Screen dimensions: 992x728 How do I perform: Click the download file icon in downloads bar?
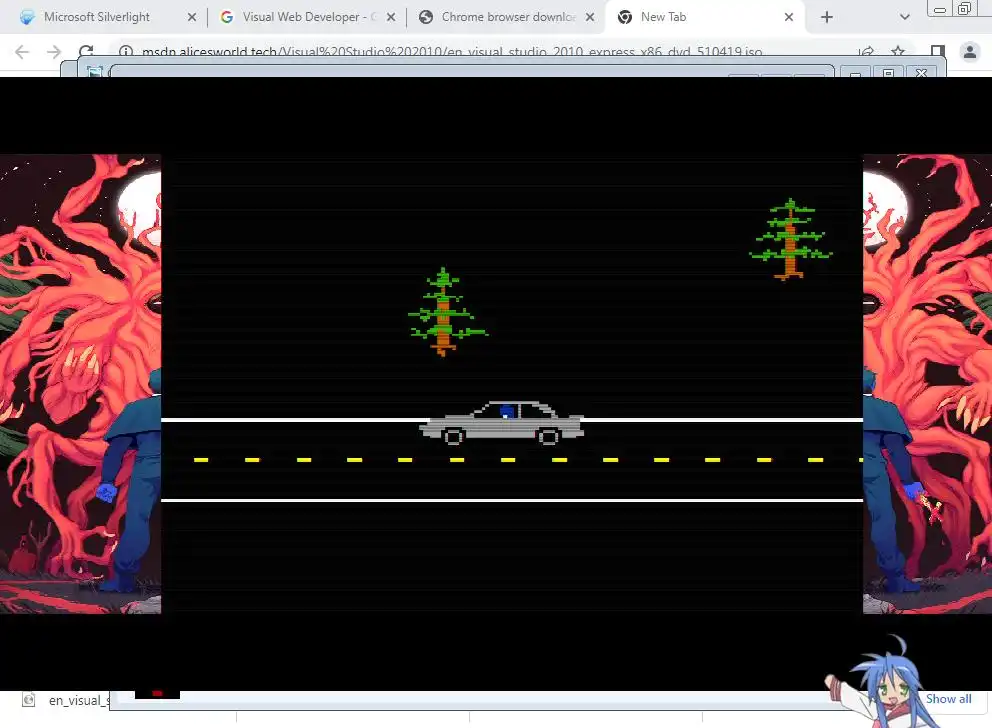(28, 700)
